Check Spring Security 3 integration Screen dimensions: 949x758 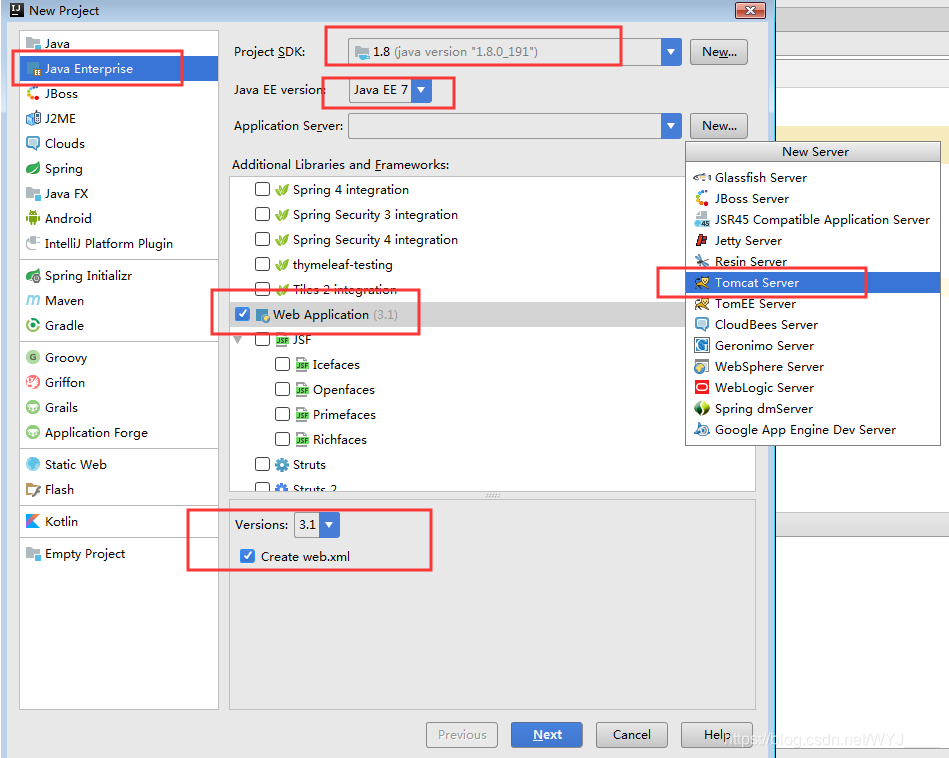(x=263, y=214)
